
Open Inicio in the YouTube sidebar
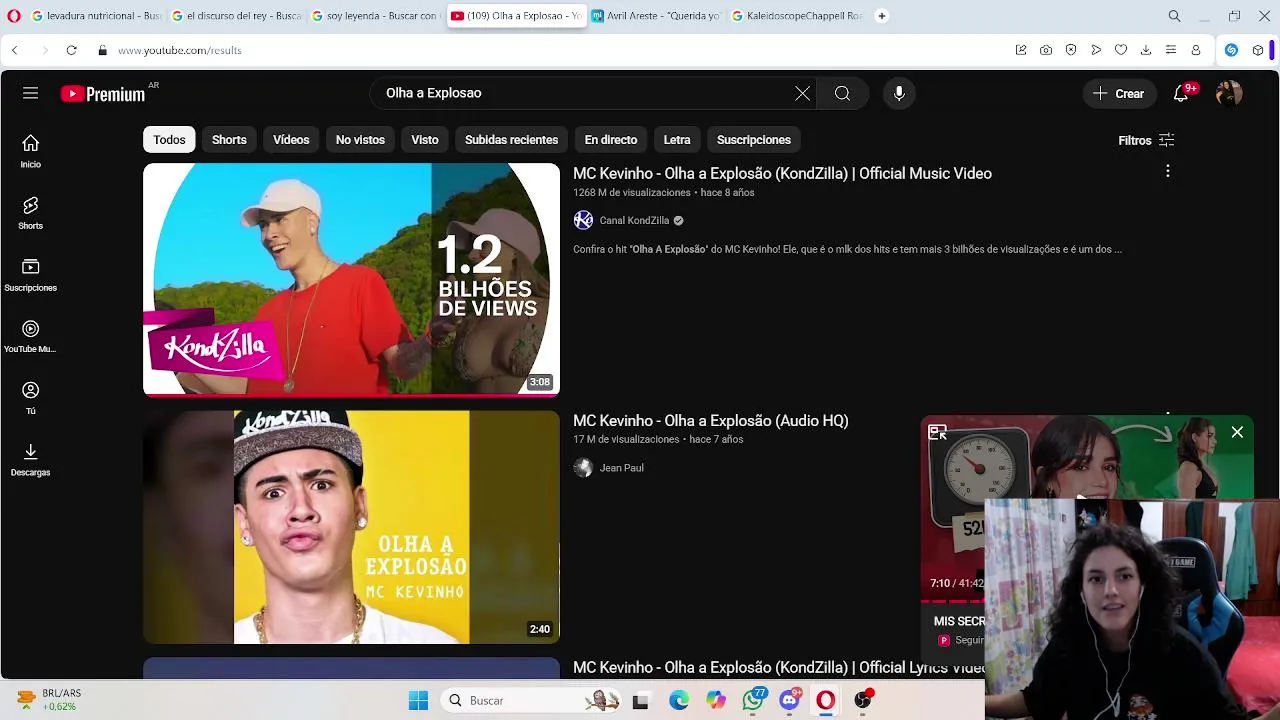point(30,151)
